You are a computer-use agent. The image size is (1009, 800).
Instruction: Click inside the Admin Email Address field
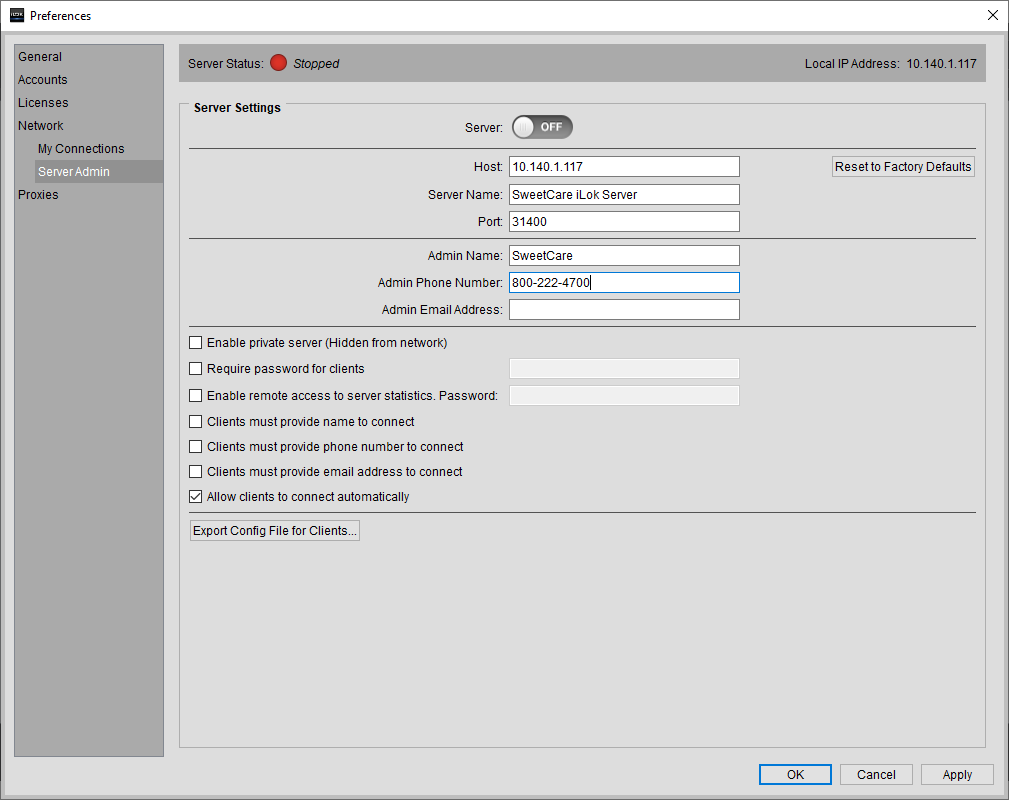click(623, 309)
